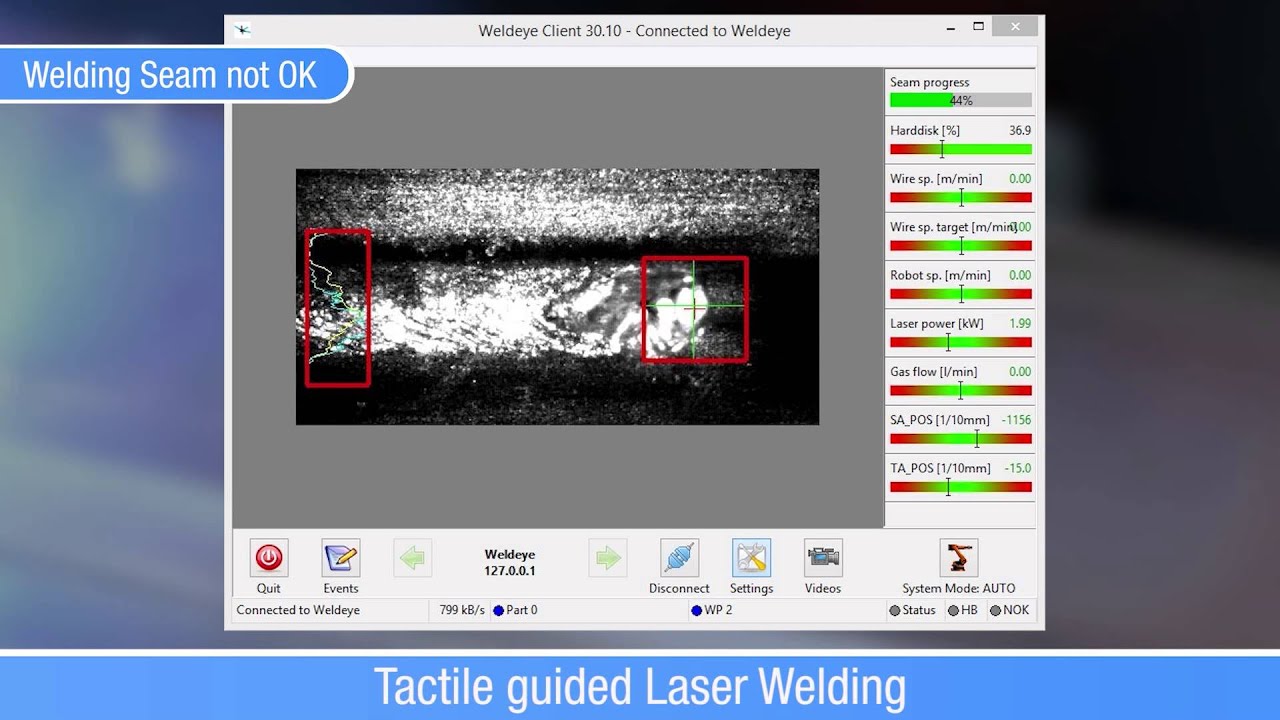Screen dimensions: 1280x720
Task: Click the TA_POS gauge bar
Action: click(x=961, y=487)
